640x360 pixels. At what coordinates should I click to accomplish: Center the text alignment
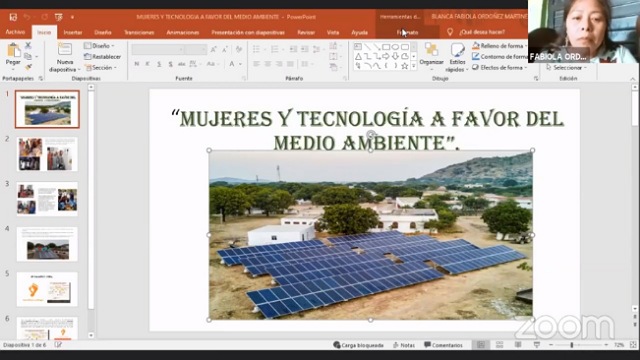tap(268, 64)
